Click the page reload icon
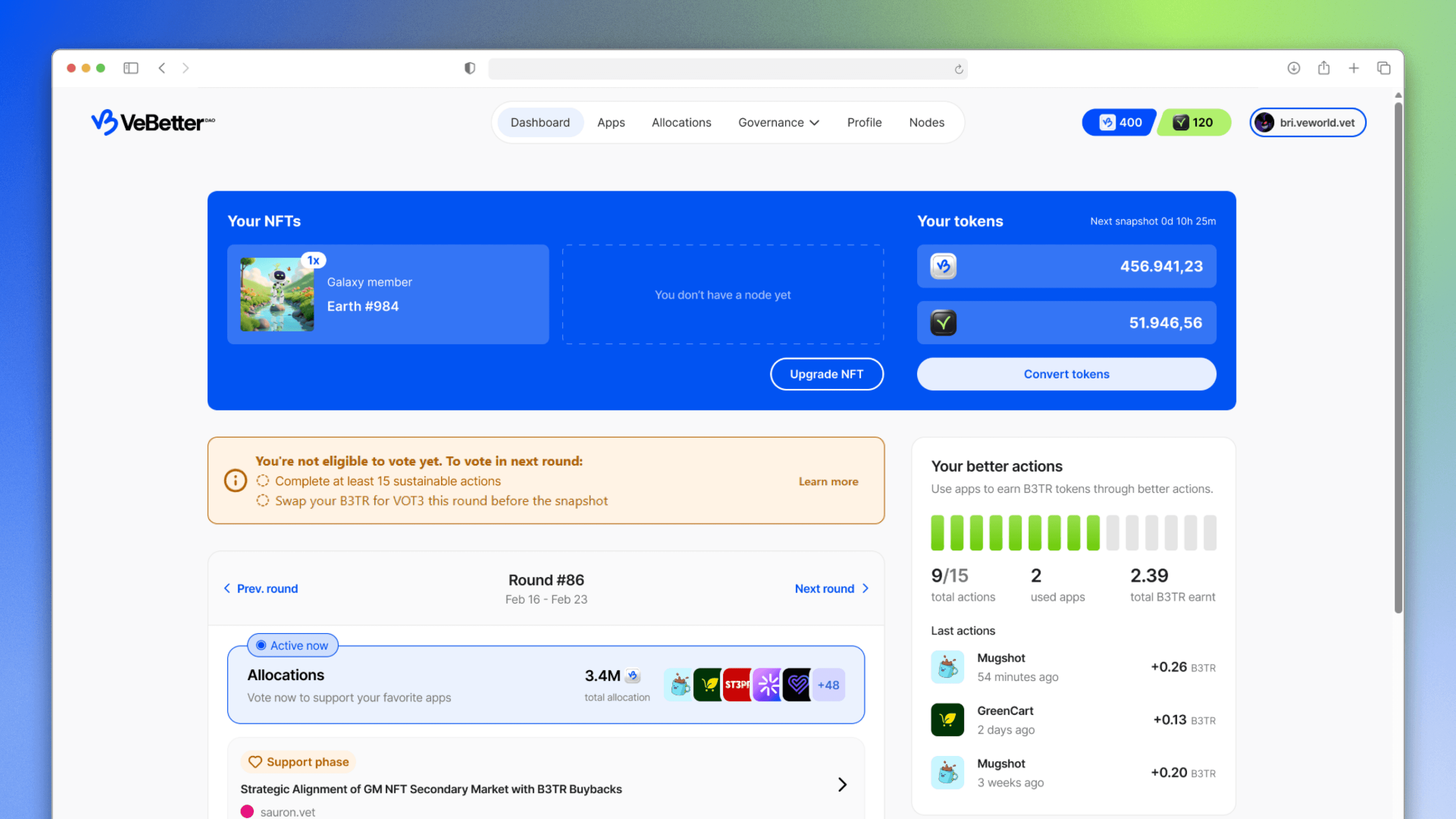Viewport: 1456px width, 819px height. pos(959,69)
